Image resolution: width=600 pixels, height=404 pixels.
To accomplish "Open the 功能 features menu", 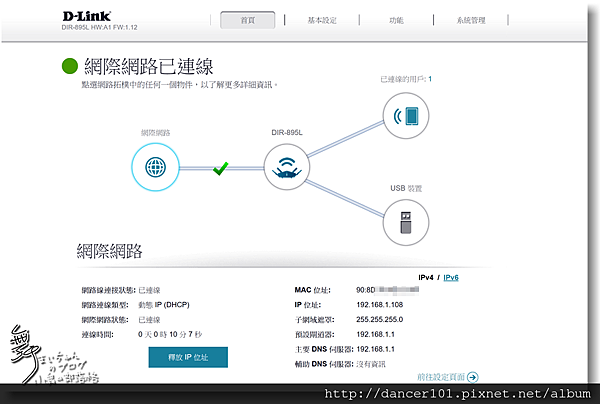I will pyautogui.click(x=396, y=20).
